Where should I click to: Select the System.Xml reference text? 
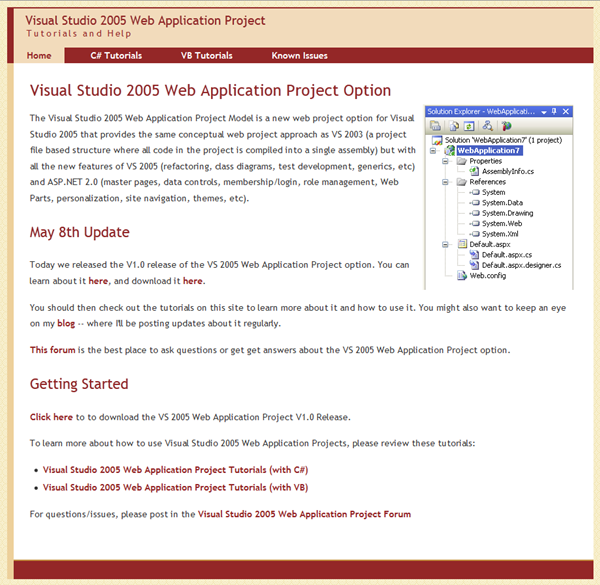500,234
